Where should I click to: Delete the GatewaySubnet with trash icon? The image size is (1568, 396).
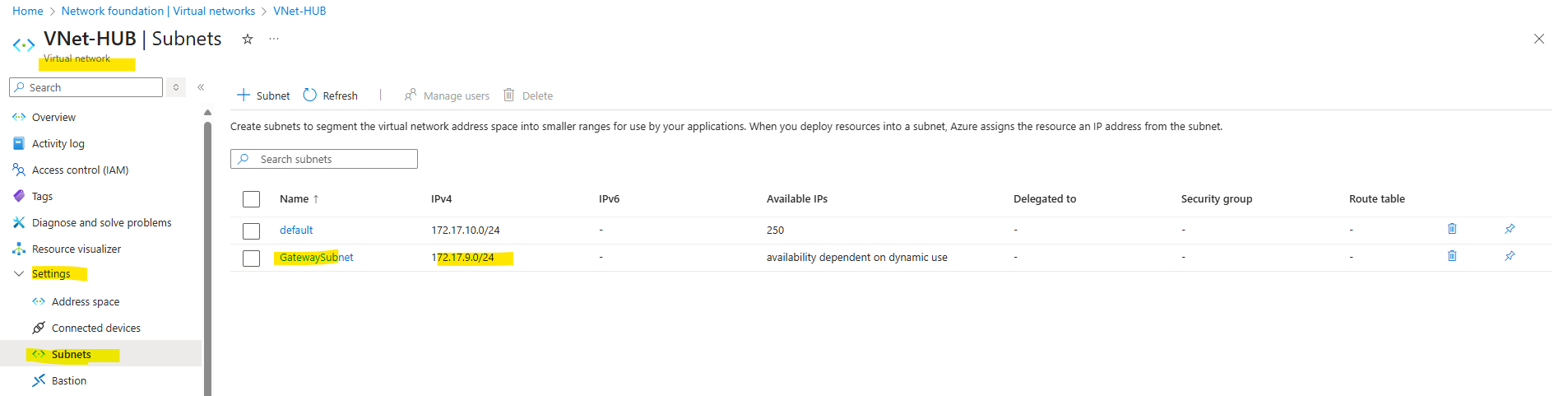1452,256
